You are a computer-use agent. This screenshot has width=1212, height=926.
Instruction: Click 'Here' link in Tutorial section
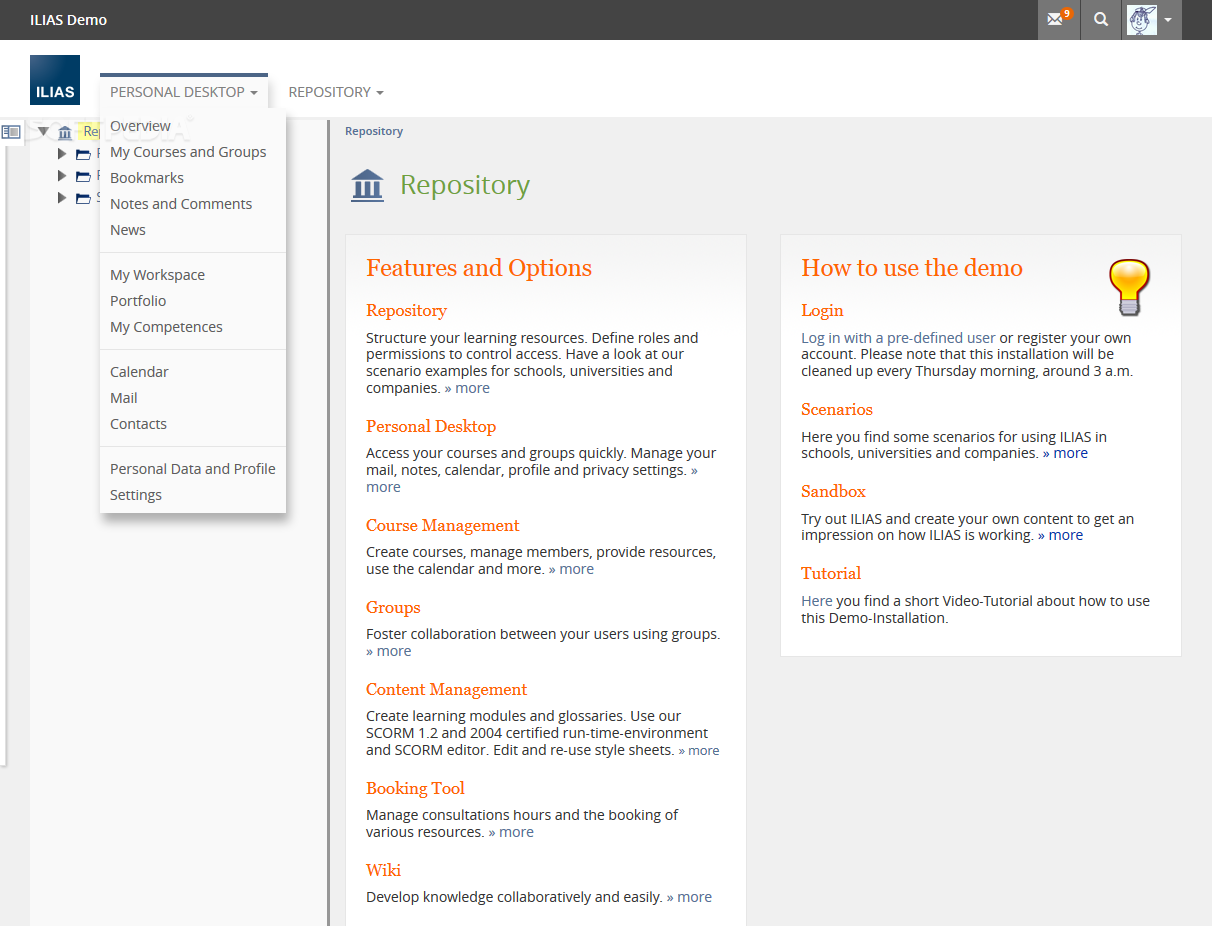click(817, 601)
